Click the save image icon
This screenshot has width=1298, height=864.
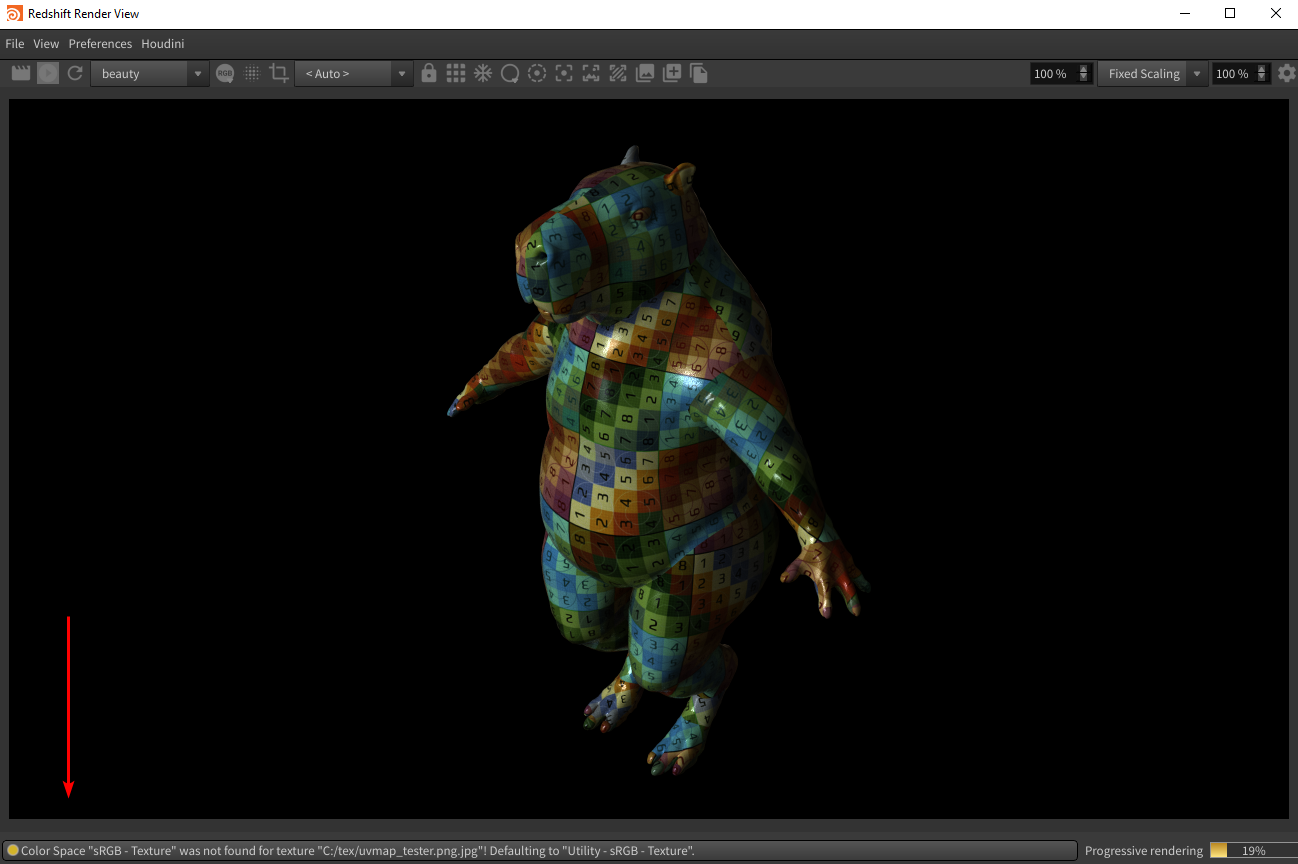645,73
